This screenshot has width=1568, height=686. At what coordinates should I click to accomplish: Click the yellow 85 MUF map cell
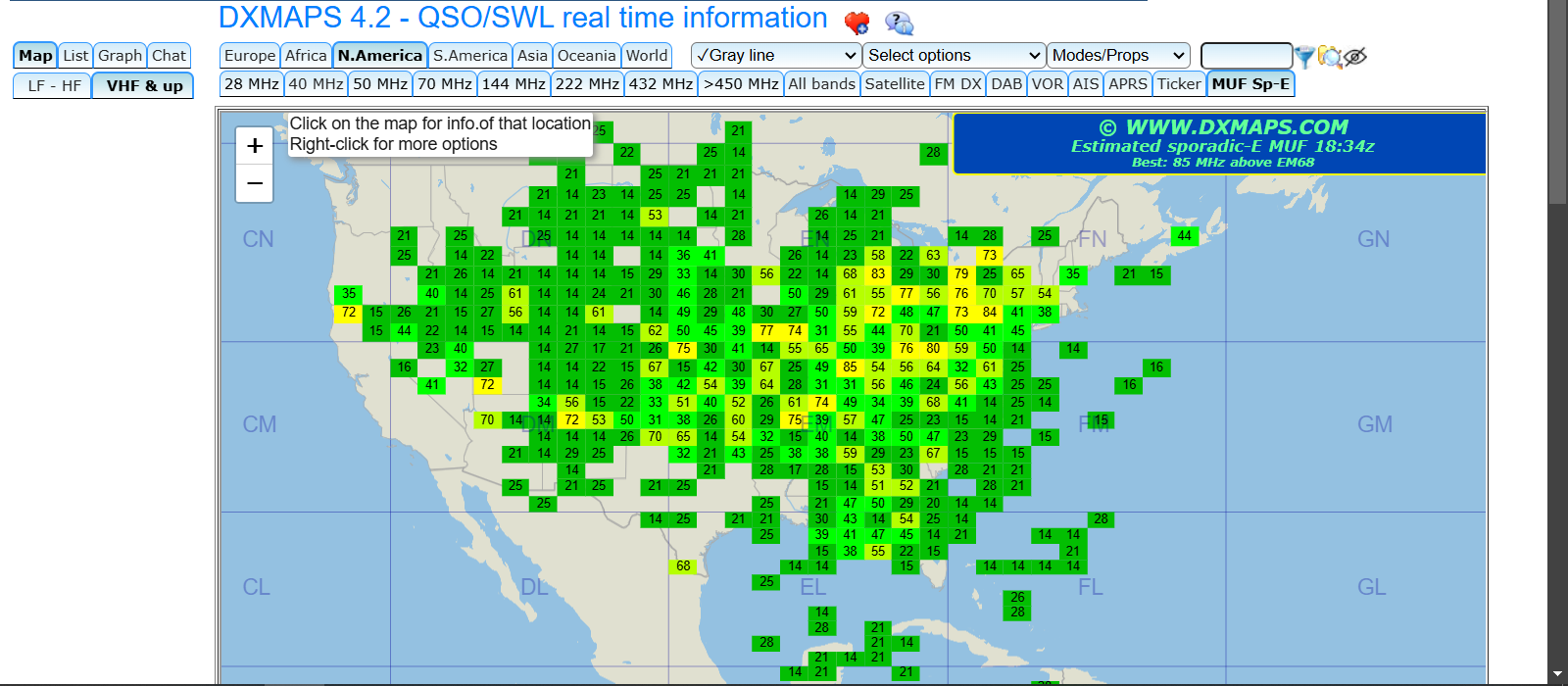tap(850, 367)
